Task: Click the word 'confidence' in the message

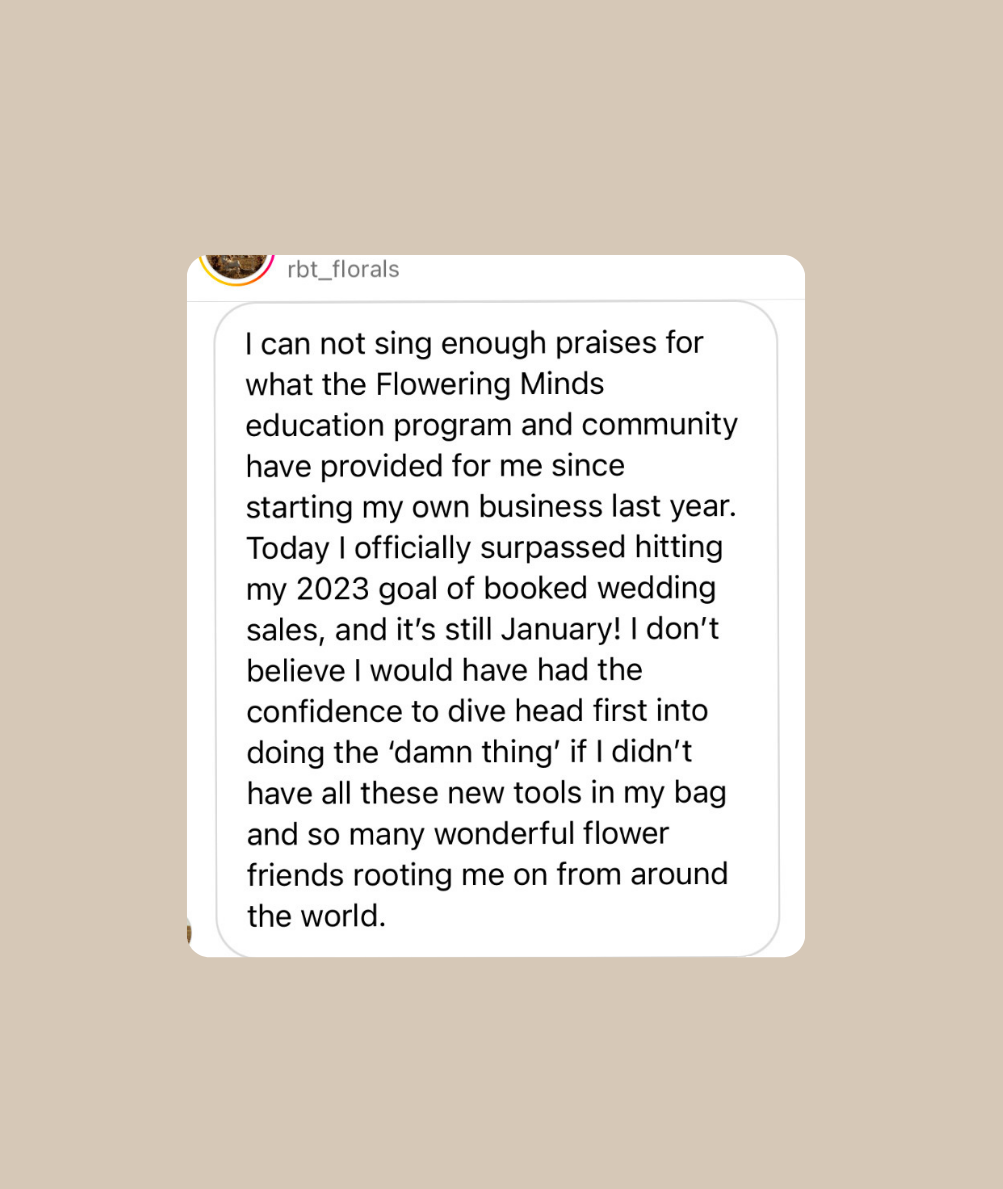Action: 324,711
